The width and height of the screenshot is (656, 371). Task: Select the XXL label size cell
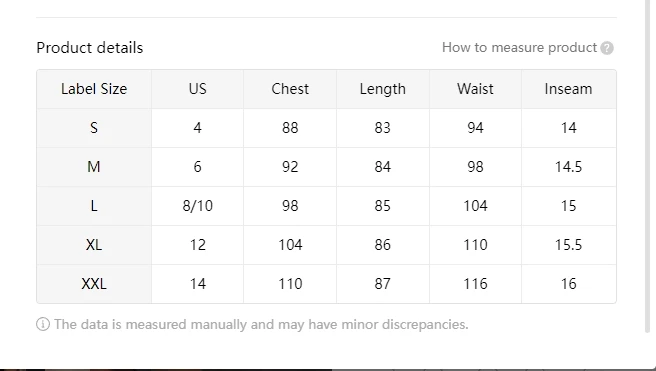coord(94,284)
